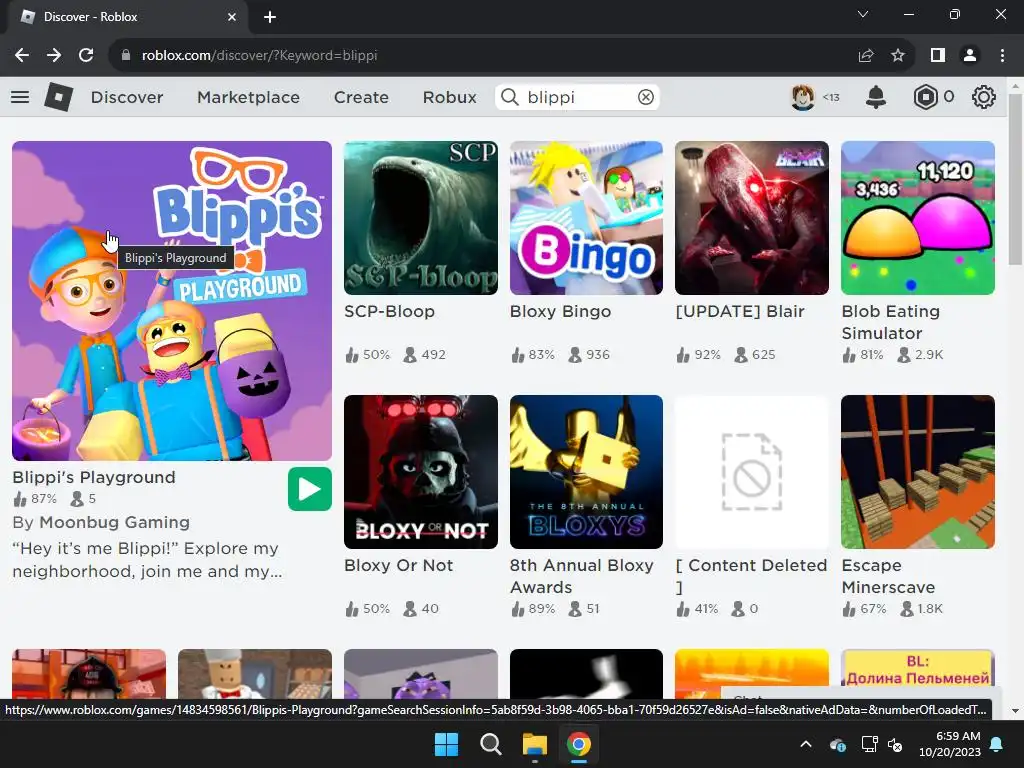Open the Blob Eating Simulator thumbnail
1024x768 pixels.
click(x=918, y=218)
